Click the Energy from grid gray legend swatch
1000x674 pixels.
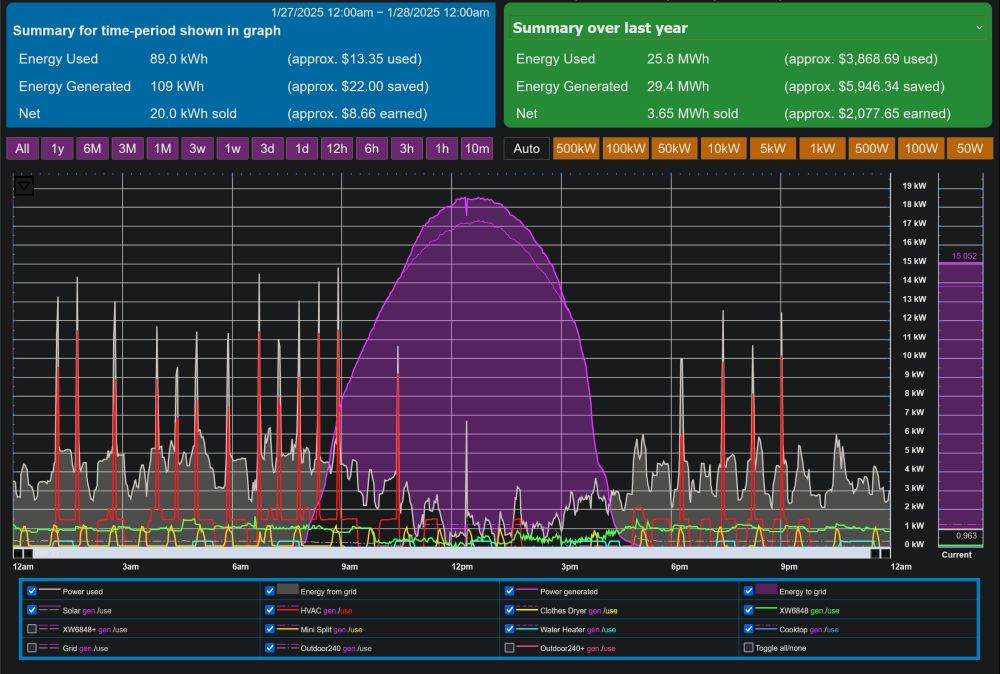point(287,591)
